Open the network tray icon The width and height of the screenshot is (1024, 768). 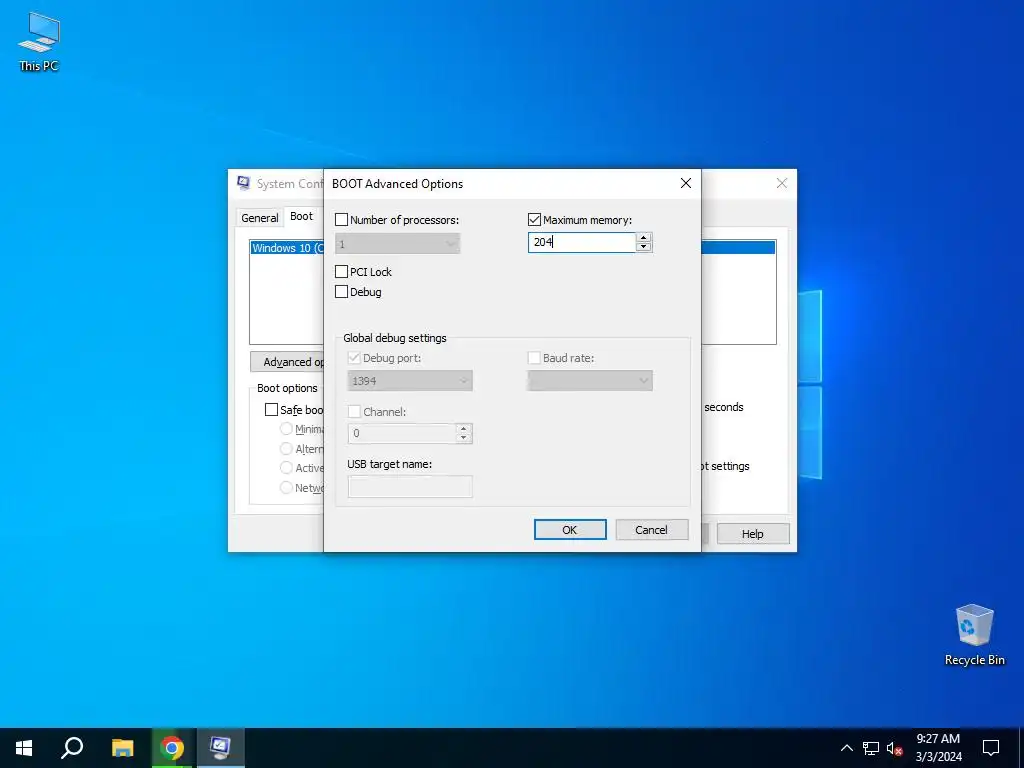click(x=871, y=748)
